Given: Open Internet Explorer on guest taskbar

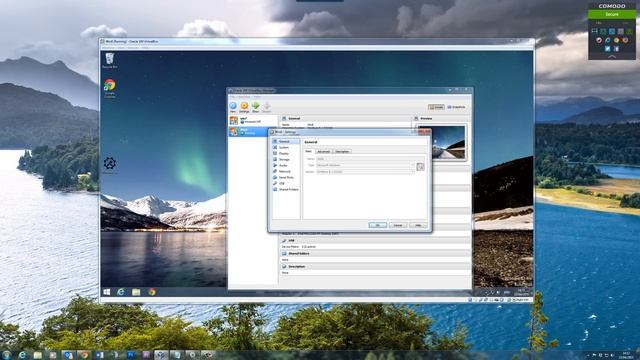Looking at the screenshot, I should [x=121, y=292].
